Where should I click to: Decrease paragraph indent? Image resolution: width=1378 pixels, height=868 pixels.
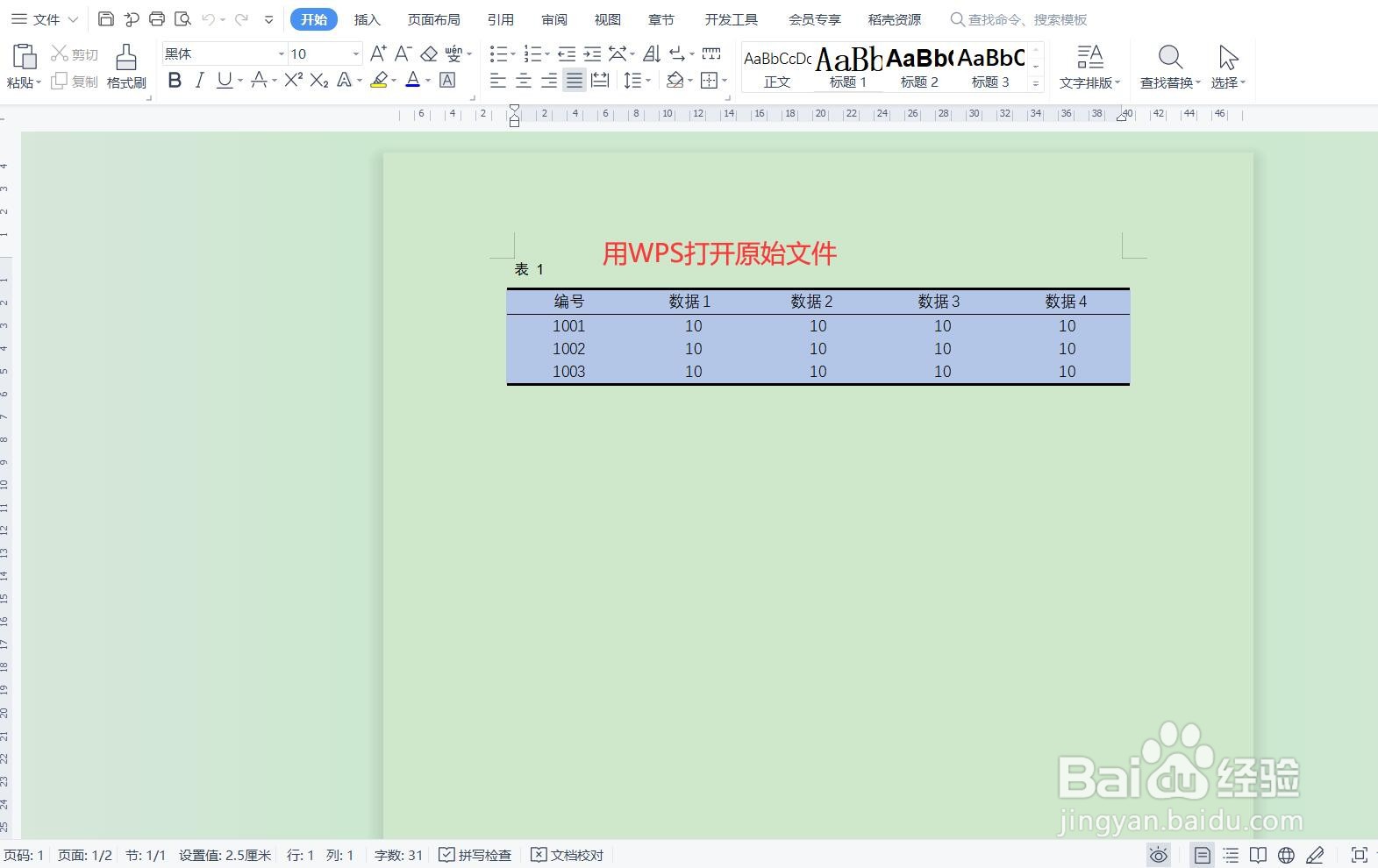(567, 53)
